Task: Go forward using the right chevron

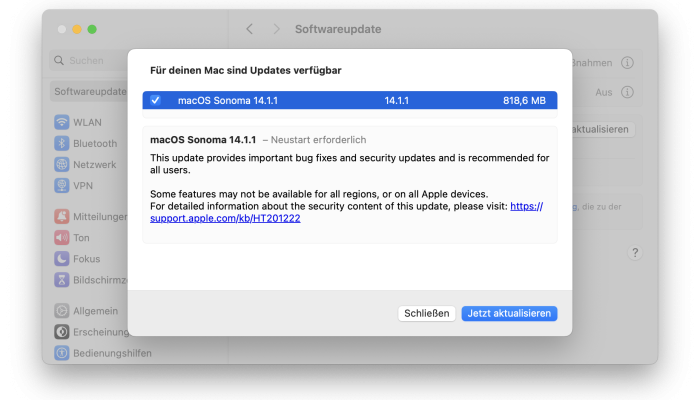Action: 277,30
